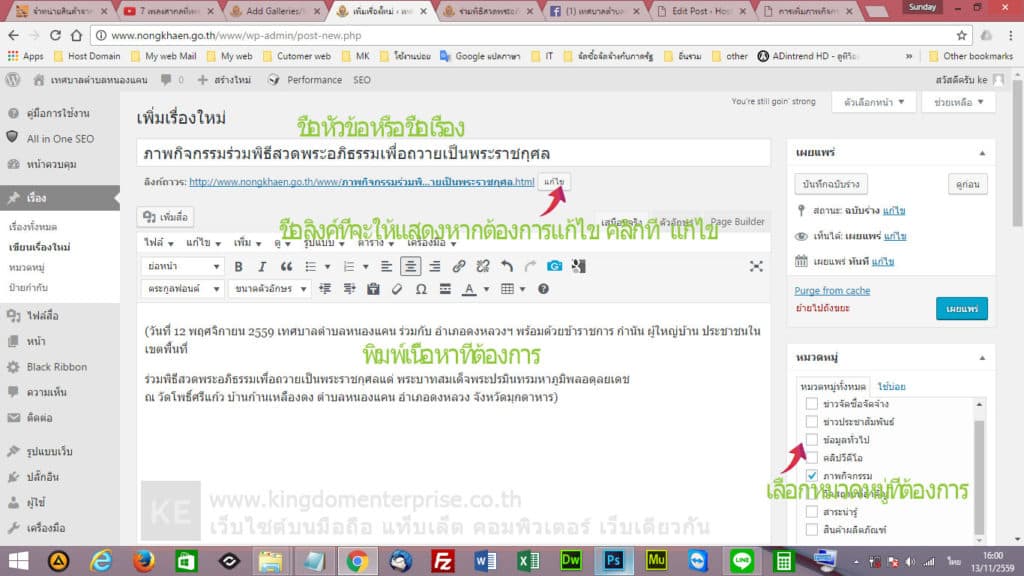This screenshot has width=1024, height=576.
Task: Insert a hyperlink using the link icon
Action: coord(460,268)
